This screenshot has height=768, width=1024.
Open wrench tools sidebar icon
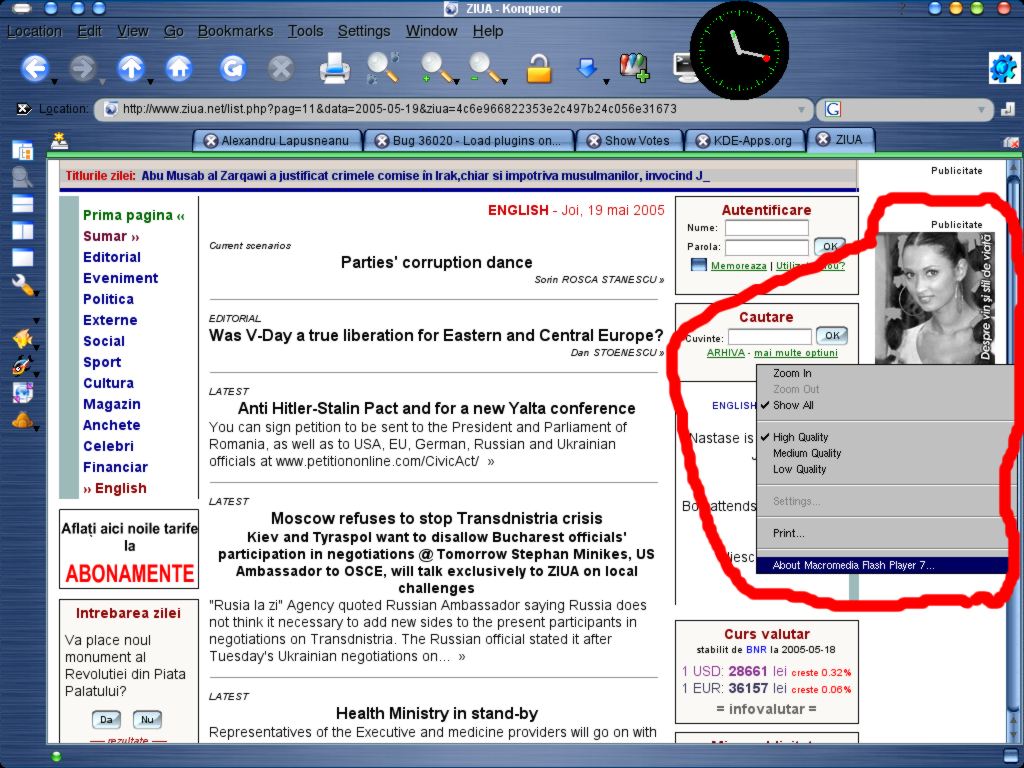[x=22, y=284]
